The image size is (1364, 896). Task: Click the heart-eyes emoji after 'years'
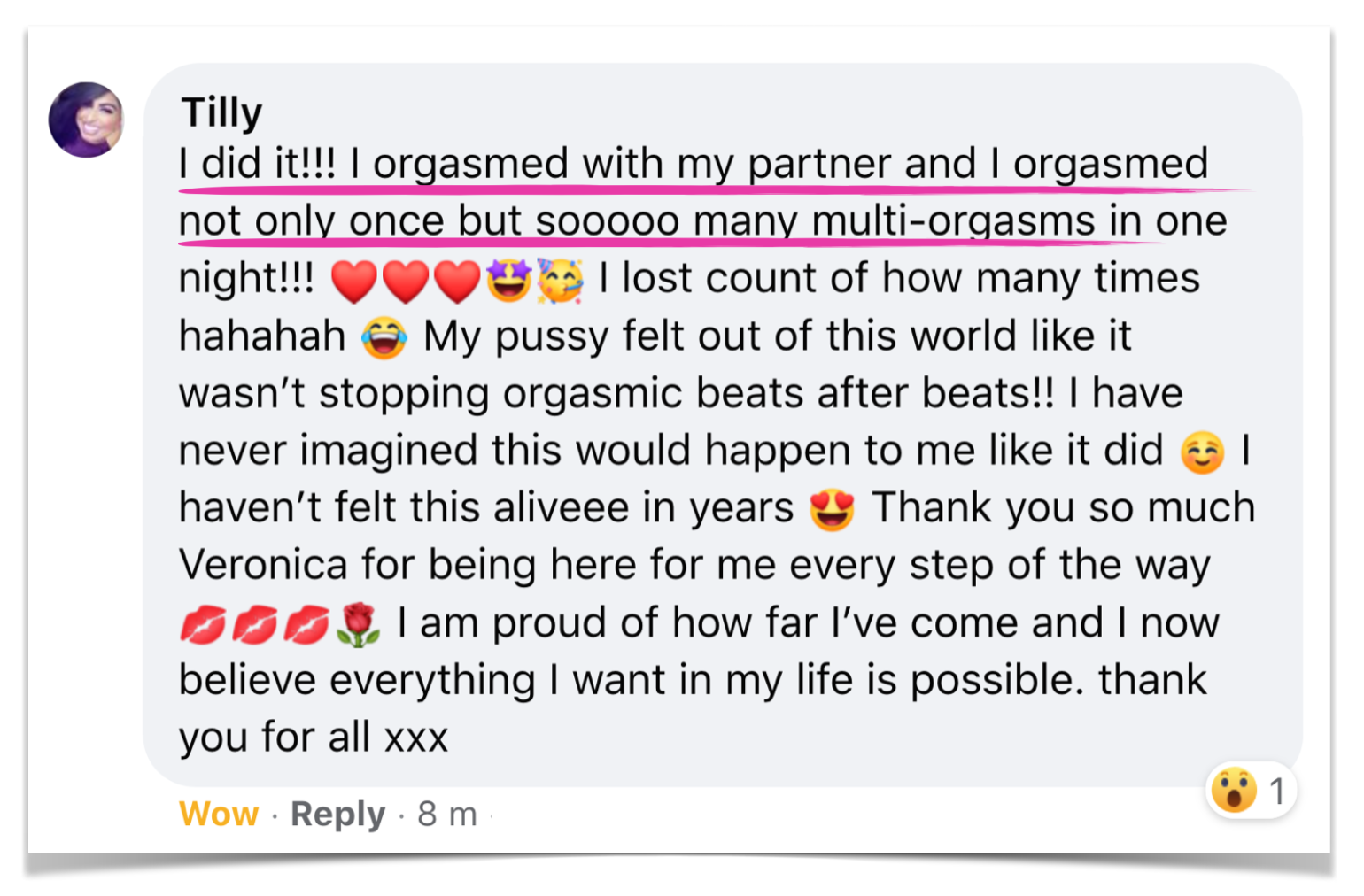click(832, 510)
